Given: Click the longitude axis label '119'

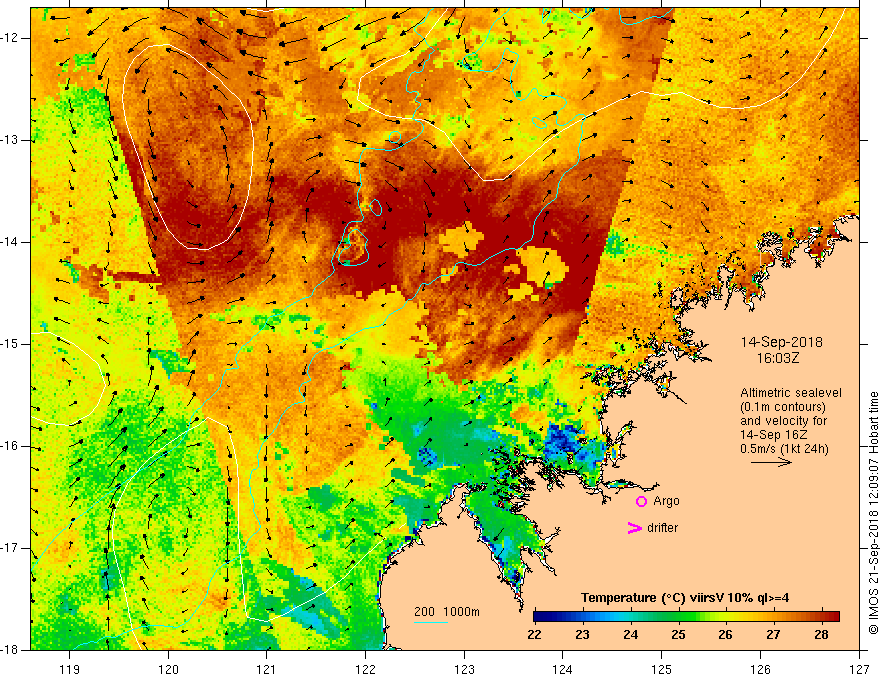Looking at the screenshot, I should pos(70,669).
